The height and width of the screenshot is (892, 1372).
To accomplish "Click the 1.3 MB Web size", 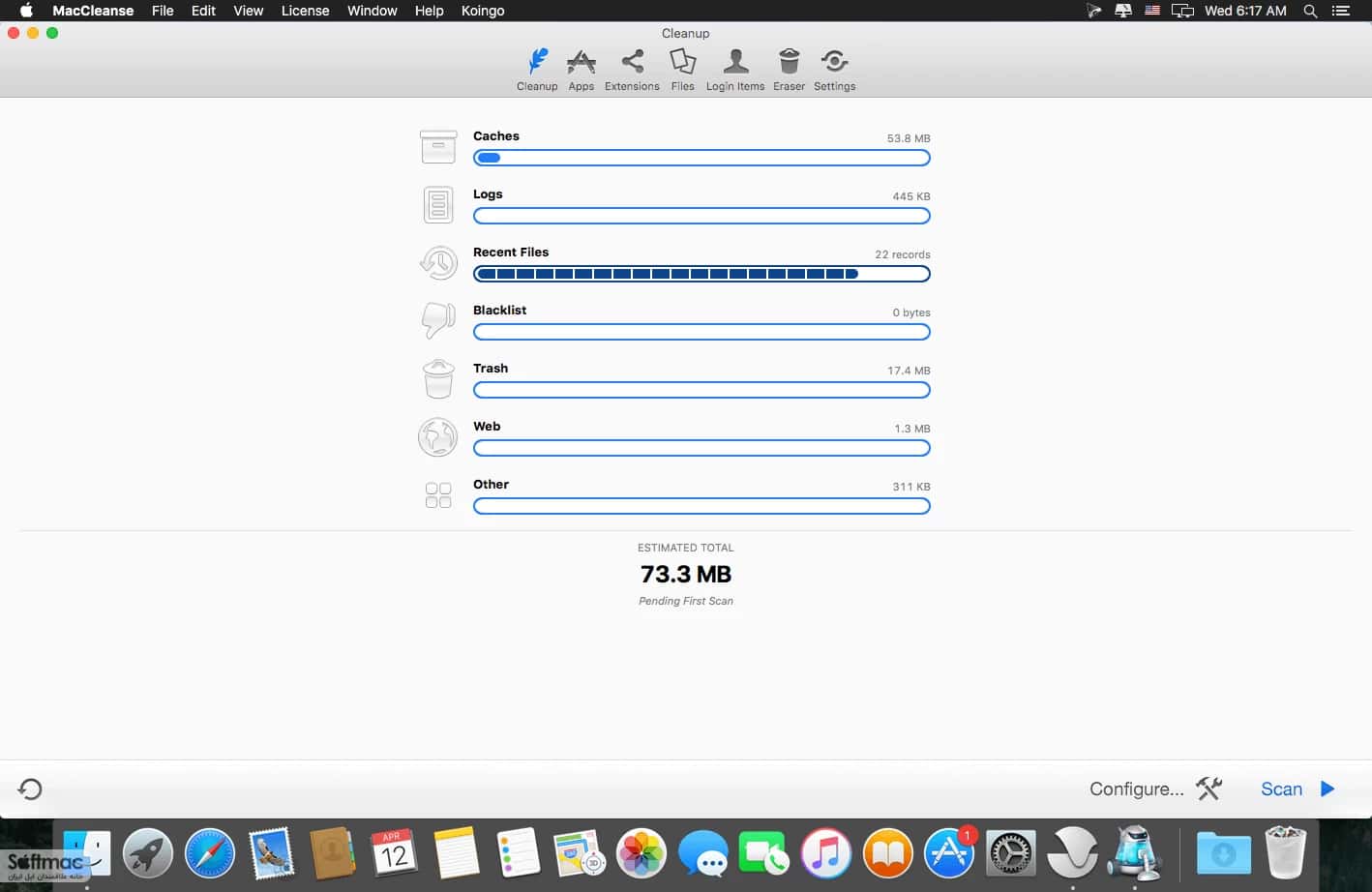I will tap(912, 429).
